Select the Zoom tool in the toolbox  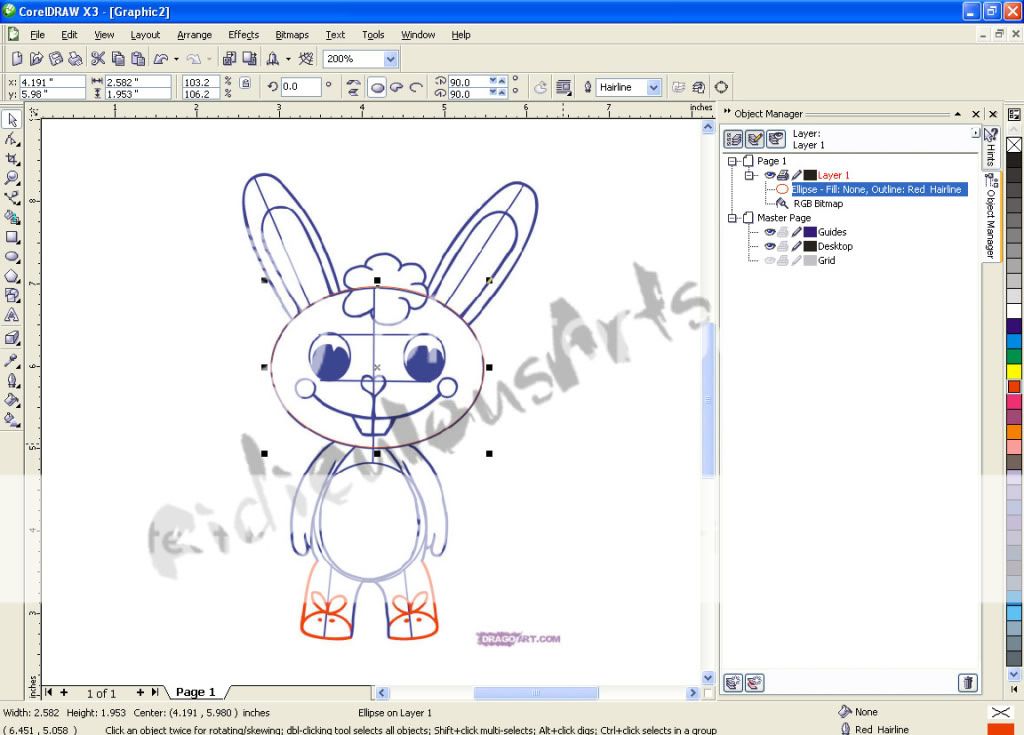coord(12,178)
